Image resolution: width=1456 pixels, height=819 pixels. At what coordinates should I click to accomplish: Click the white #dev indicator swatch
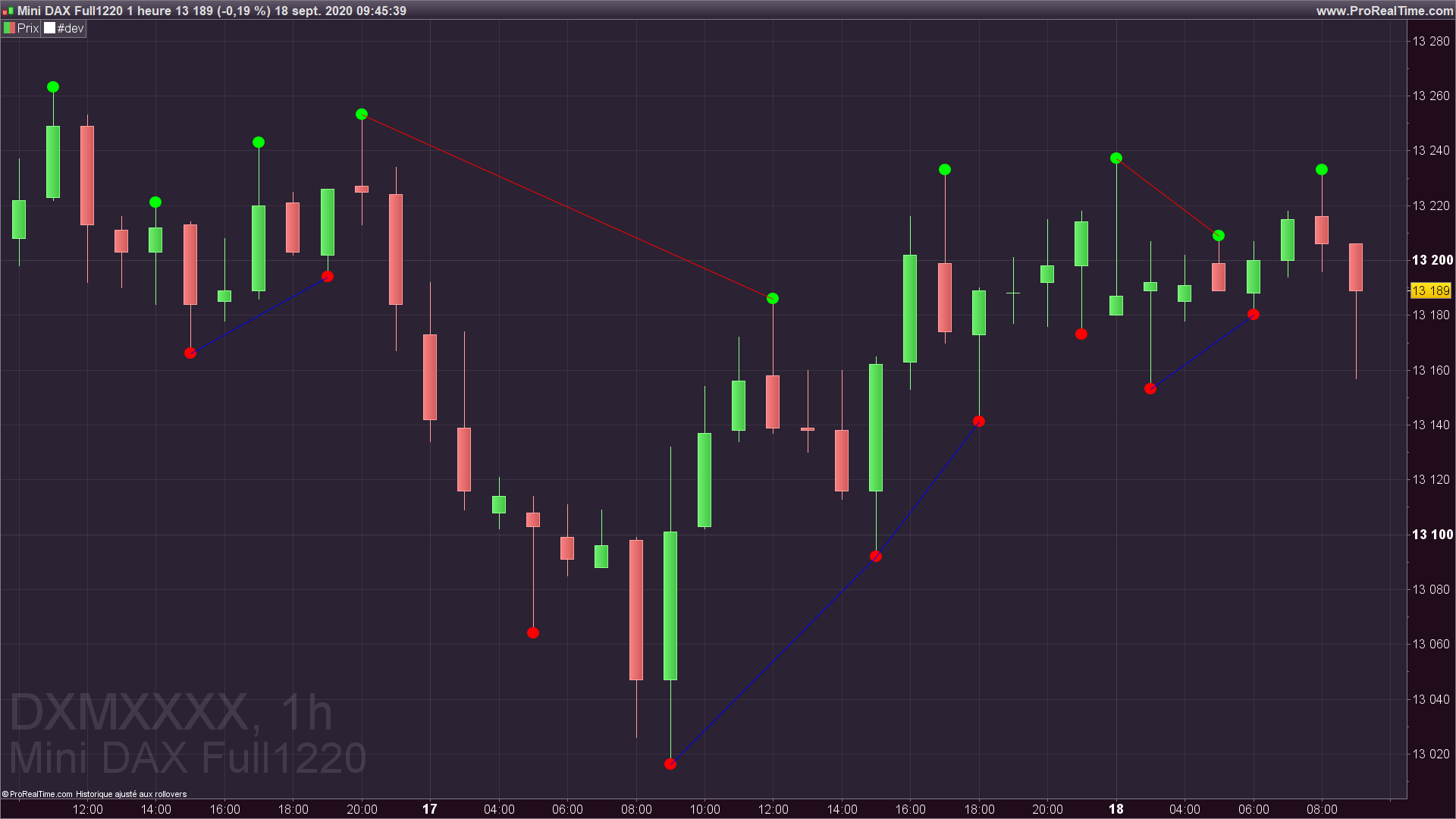click(x=50, y=28)
